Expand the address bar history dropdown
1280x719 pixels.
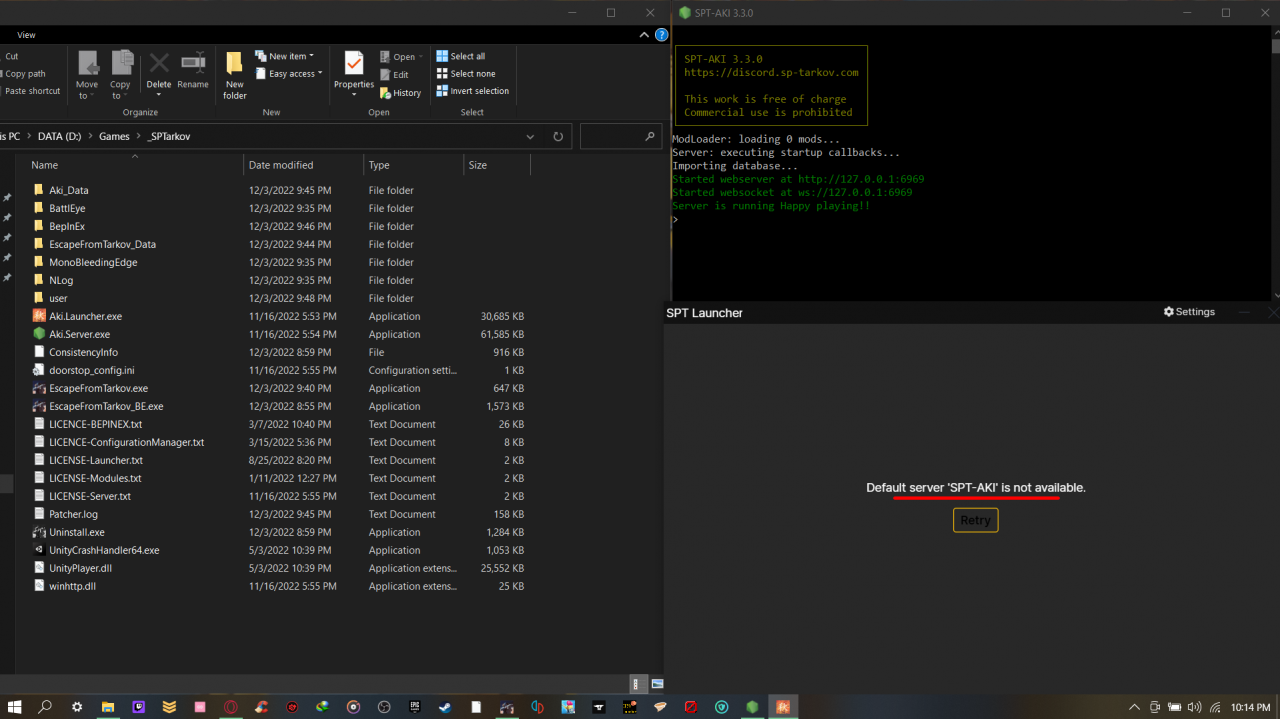pos(530,137)
